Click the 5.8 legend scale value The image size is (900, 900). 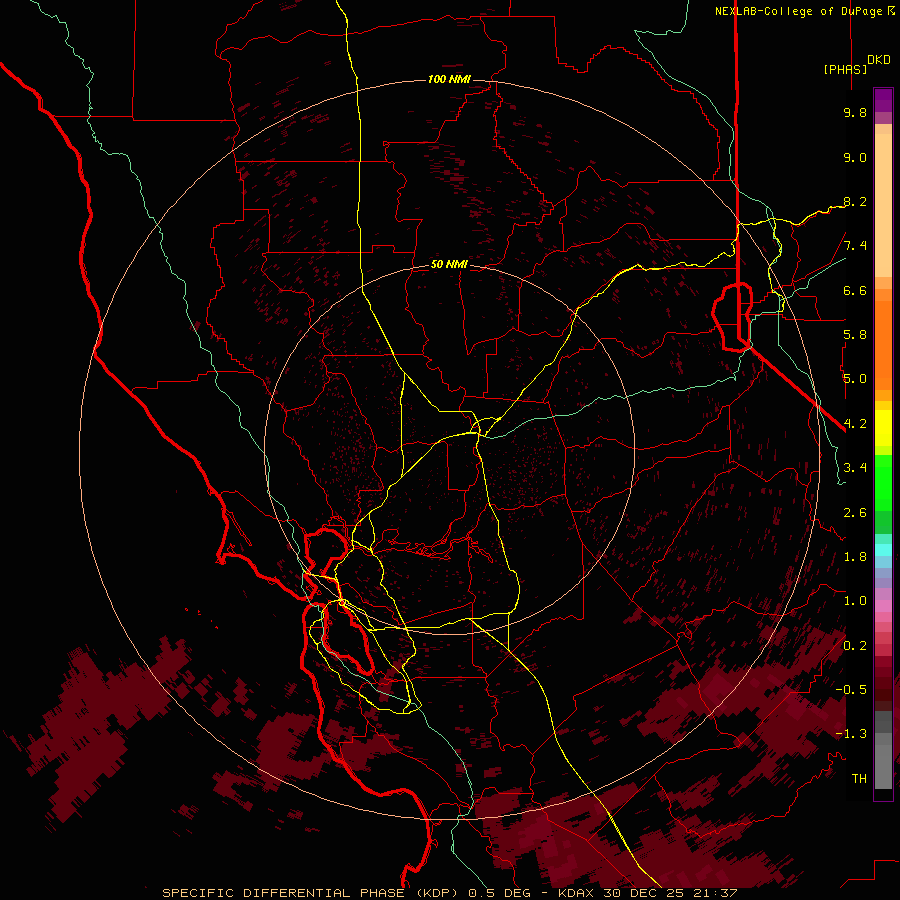point(855,335)
